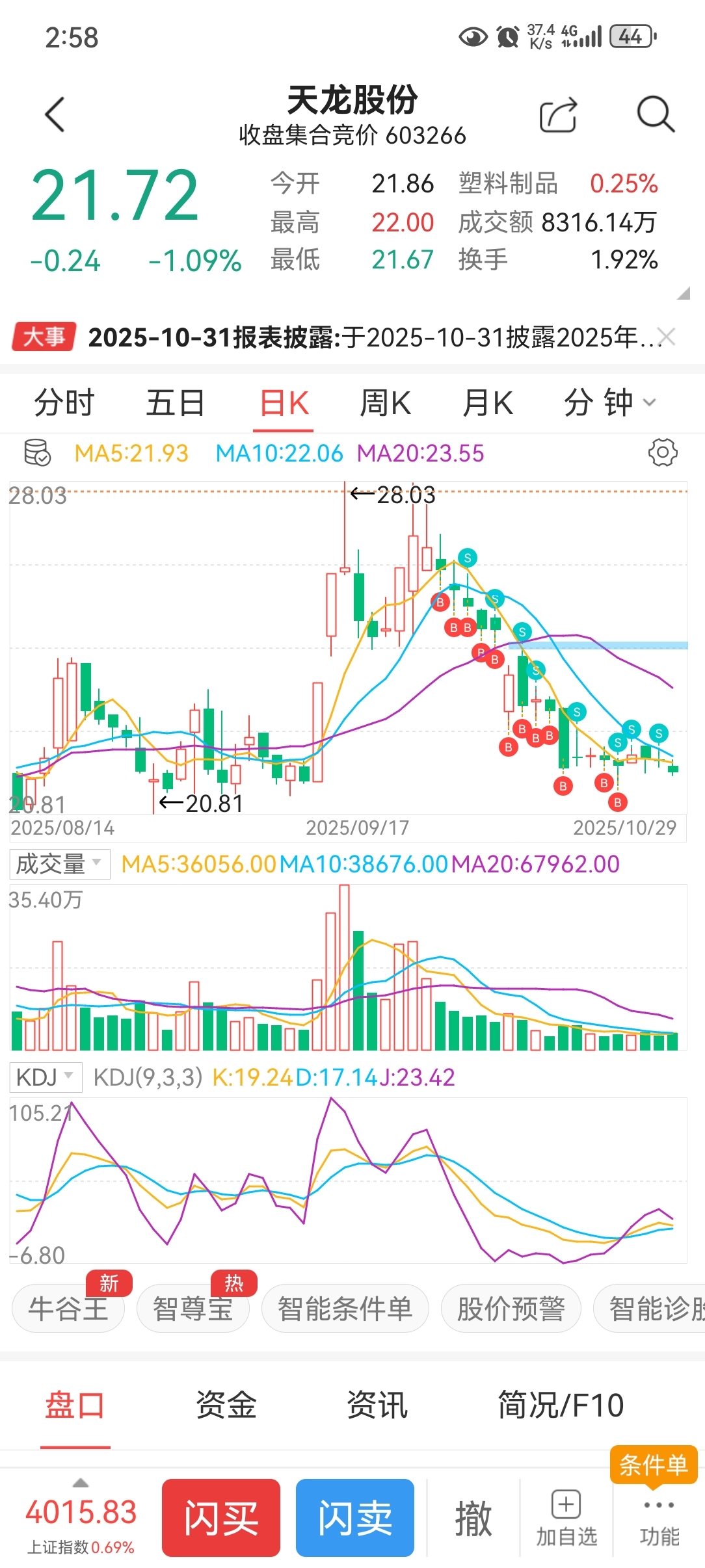This screenshot has height=1568, width=705.
Task: Tap the current price 21.72
Action: 114,195
